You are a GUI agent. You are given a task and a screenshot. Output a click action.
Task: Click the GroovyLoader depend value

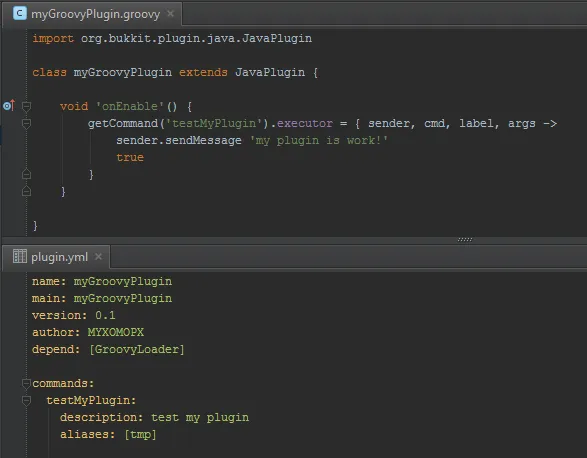(137, 349)
